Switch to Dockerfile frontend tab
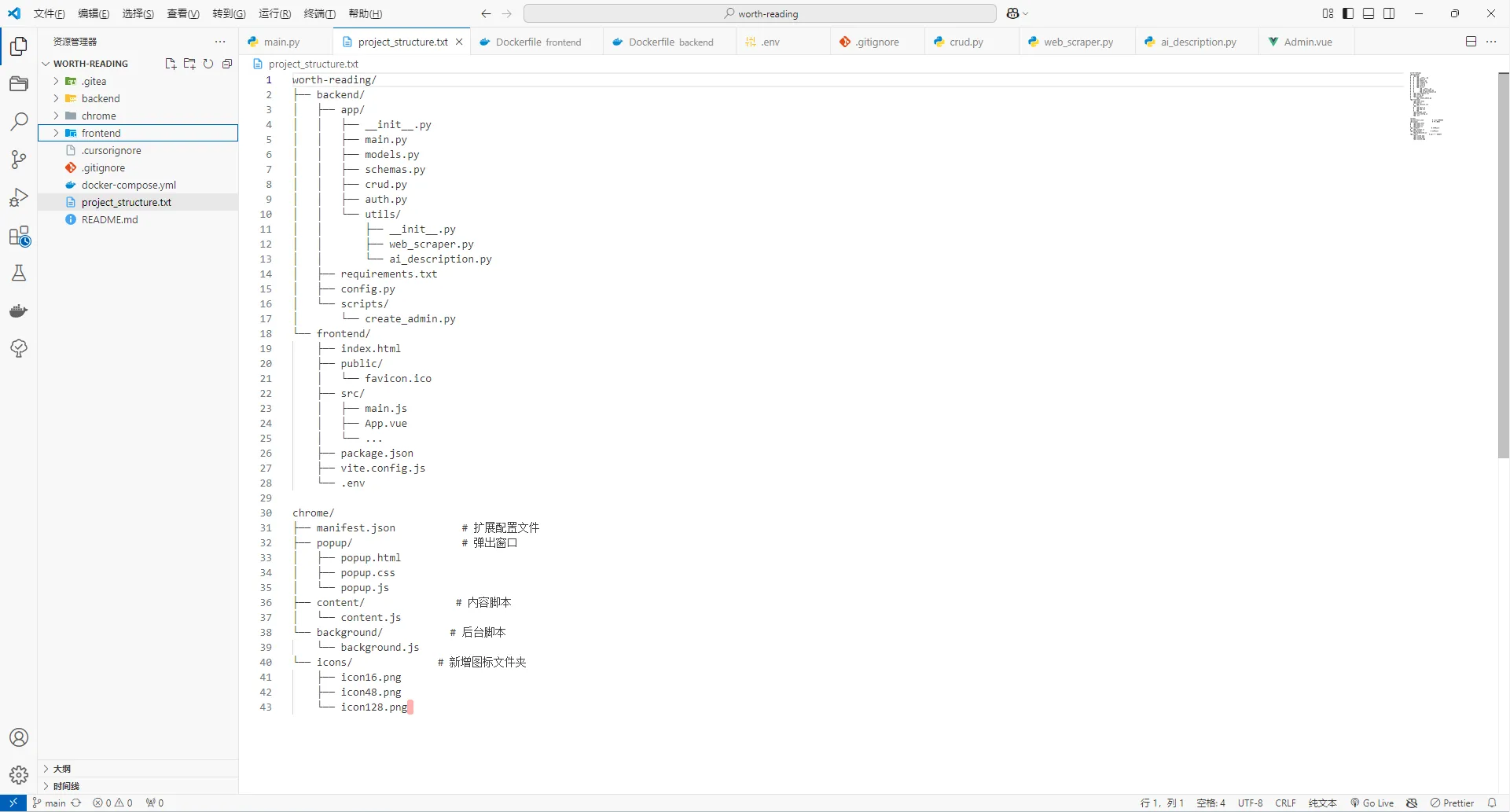The width and height of the screenshot is (1510, 812). 538,42
